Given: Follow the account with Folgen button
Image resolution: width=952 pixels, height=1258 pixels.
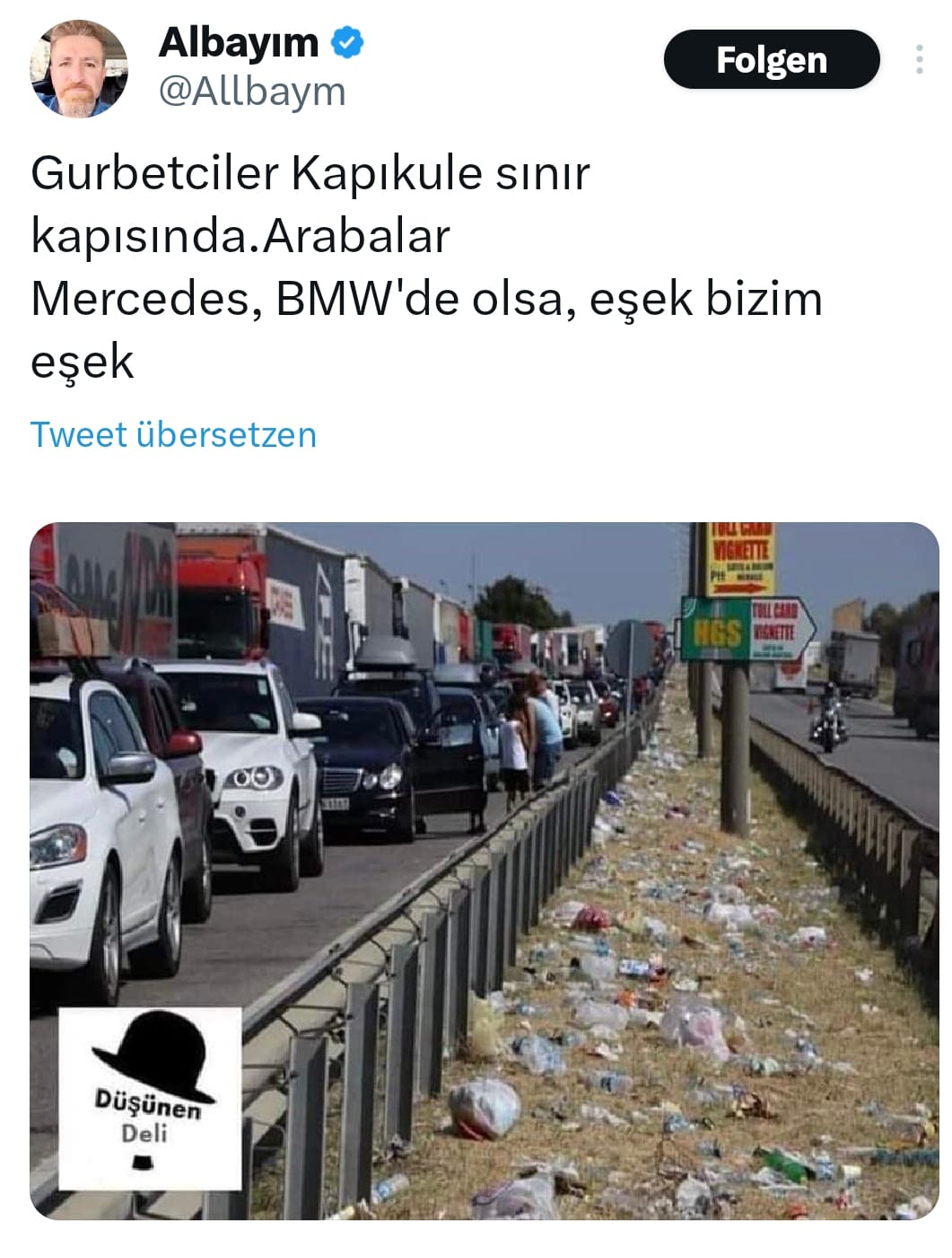Looking at the screenshot, I should [772, 59].
